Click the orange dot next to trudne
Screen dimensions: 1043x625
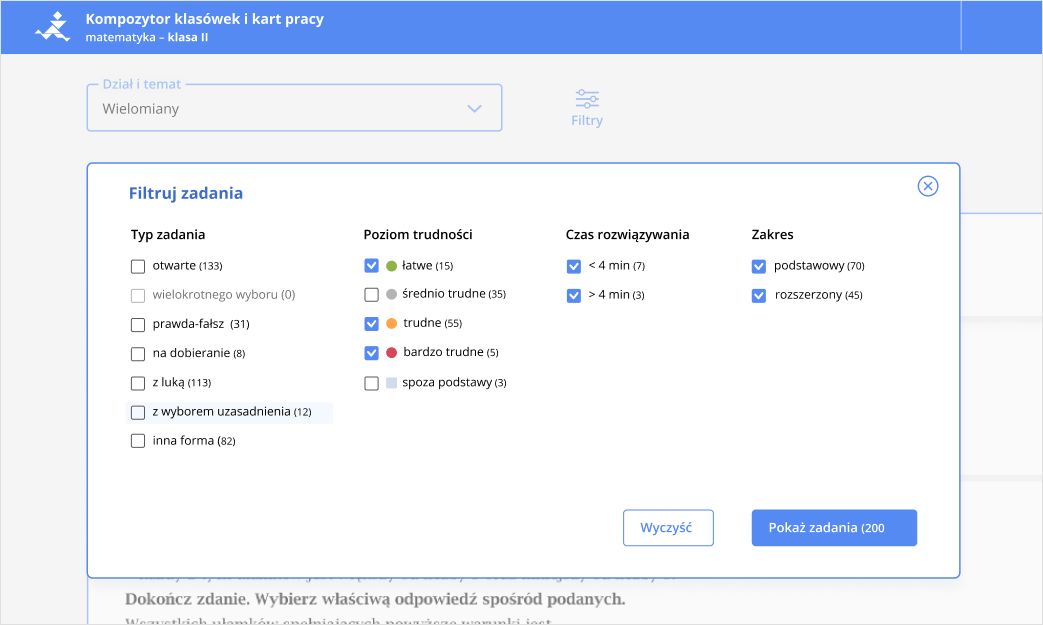pyautogui.click(x=391, y=323)
